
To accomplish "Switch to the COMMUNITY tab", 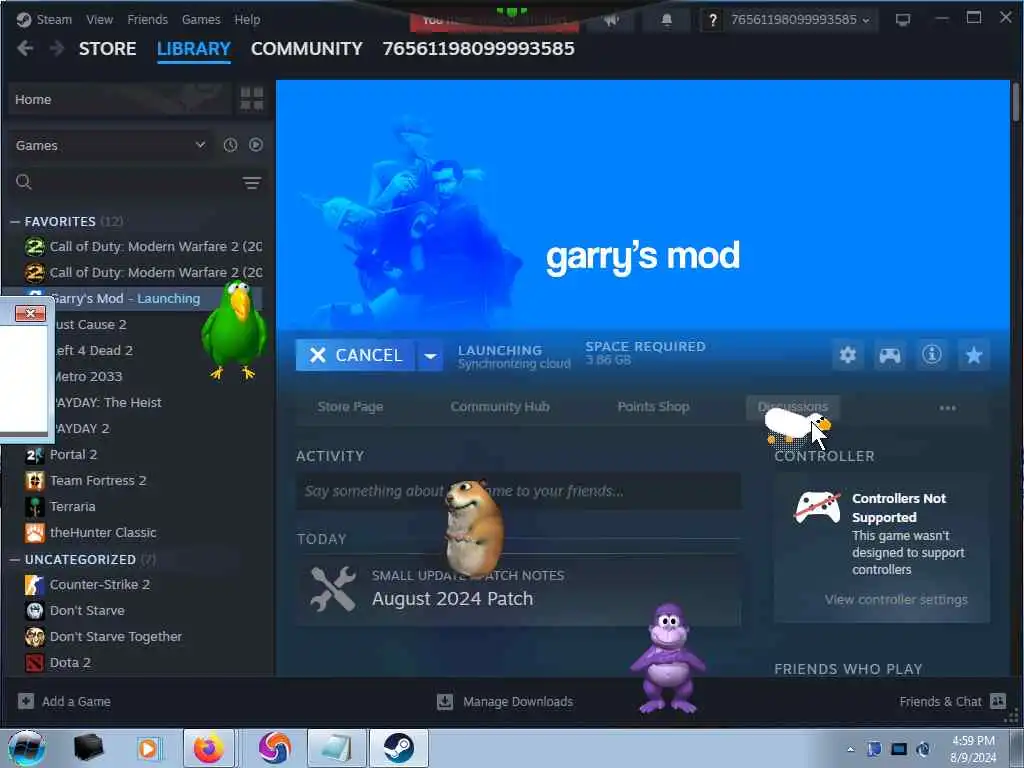I will pos(306,48).
